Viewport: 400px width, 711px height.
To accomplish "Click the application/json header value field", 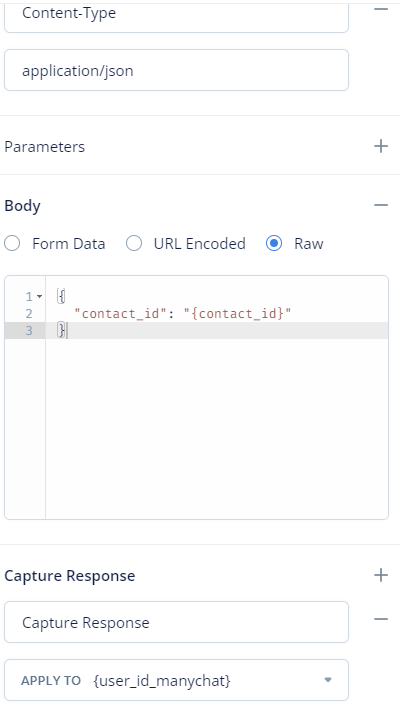I will (x=176, y=70).
